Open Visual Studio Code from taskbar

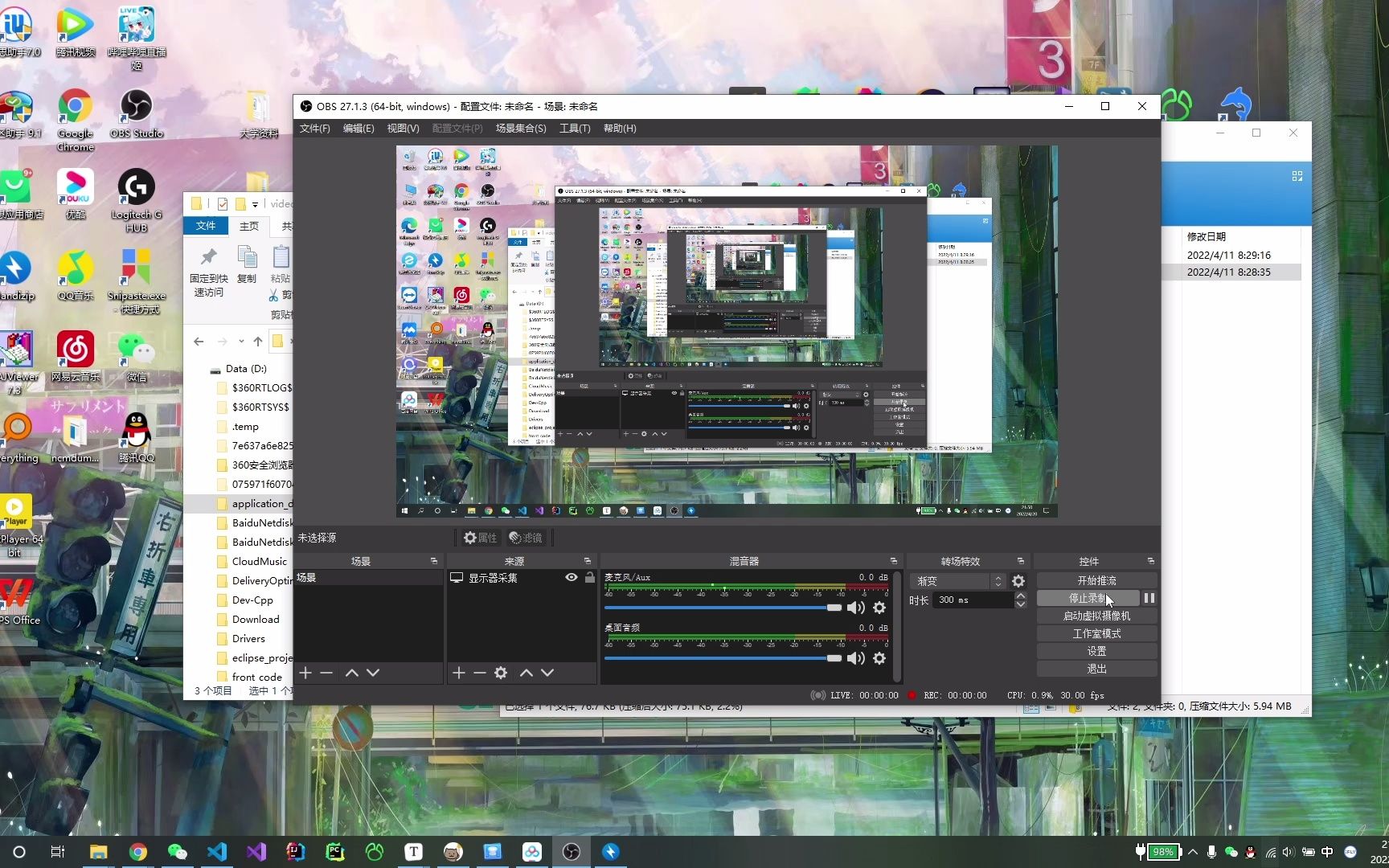[x=217, y=852]
